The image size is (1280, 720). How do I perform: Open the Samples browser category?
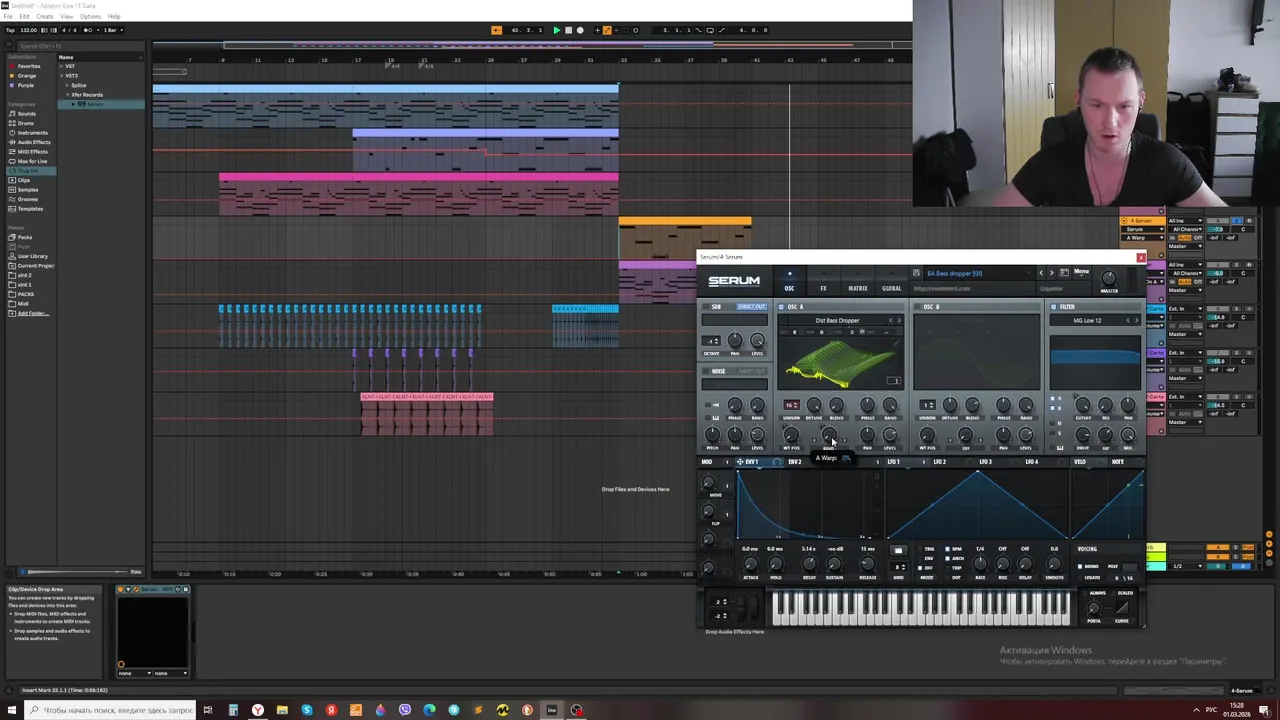click(25, 190)
